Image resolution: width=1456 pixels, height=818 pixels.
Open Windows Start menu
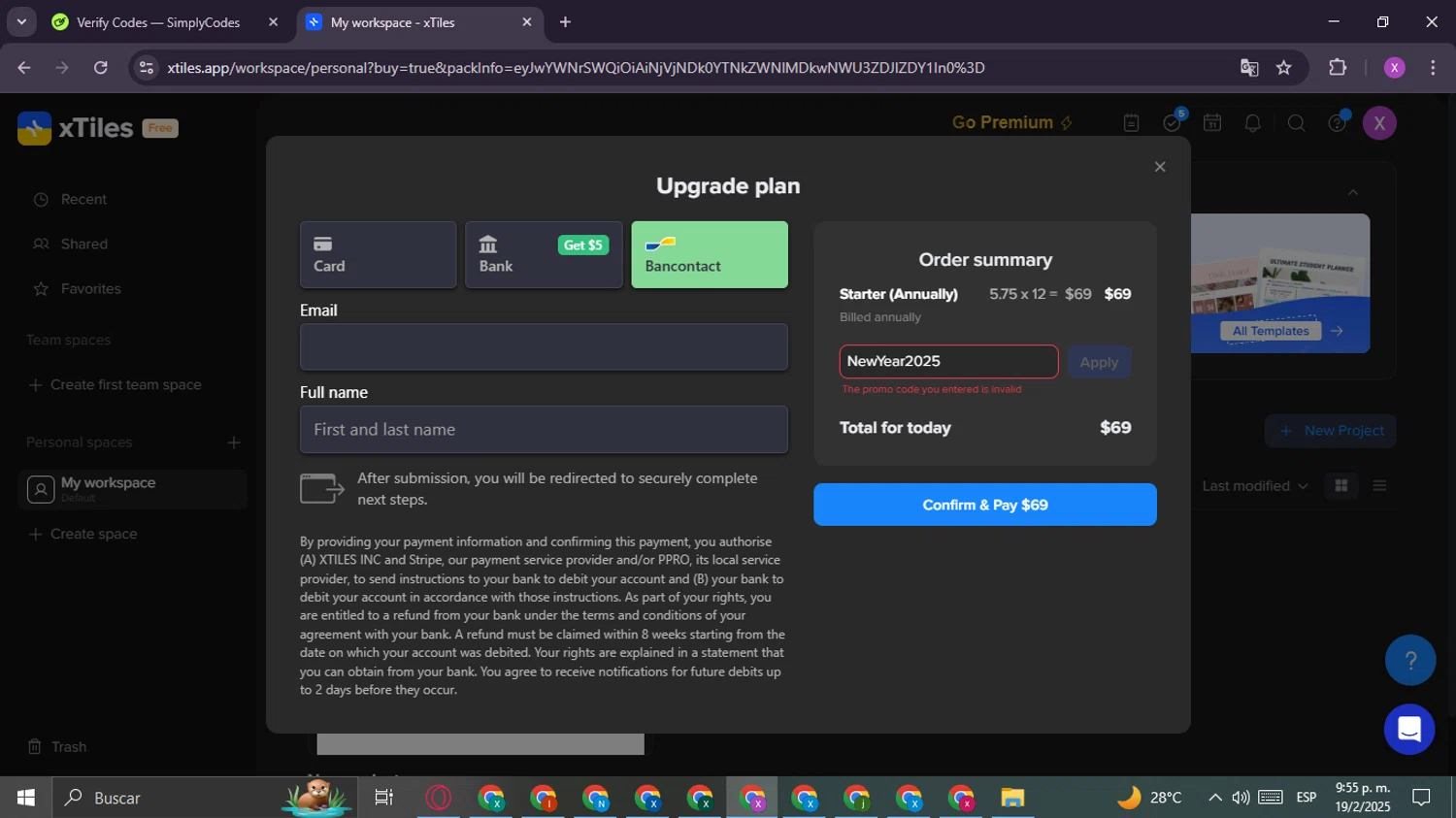click(x=26, y=798)
